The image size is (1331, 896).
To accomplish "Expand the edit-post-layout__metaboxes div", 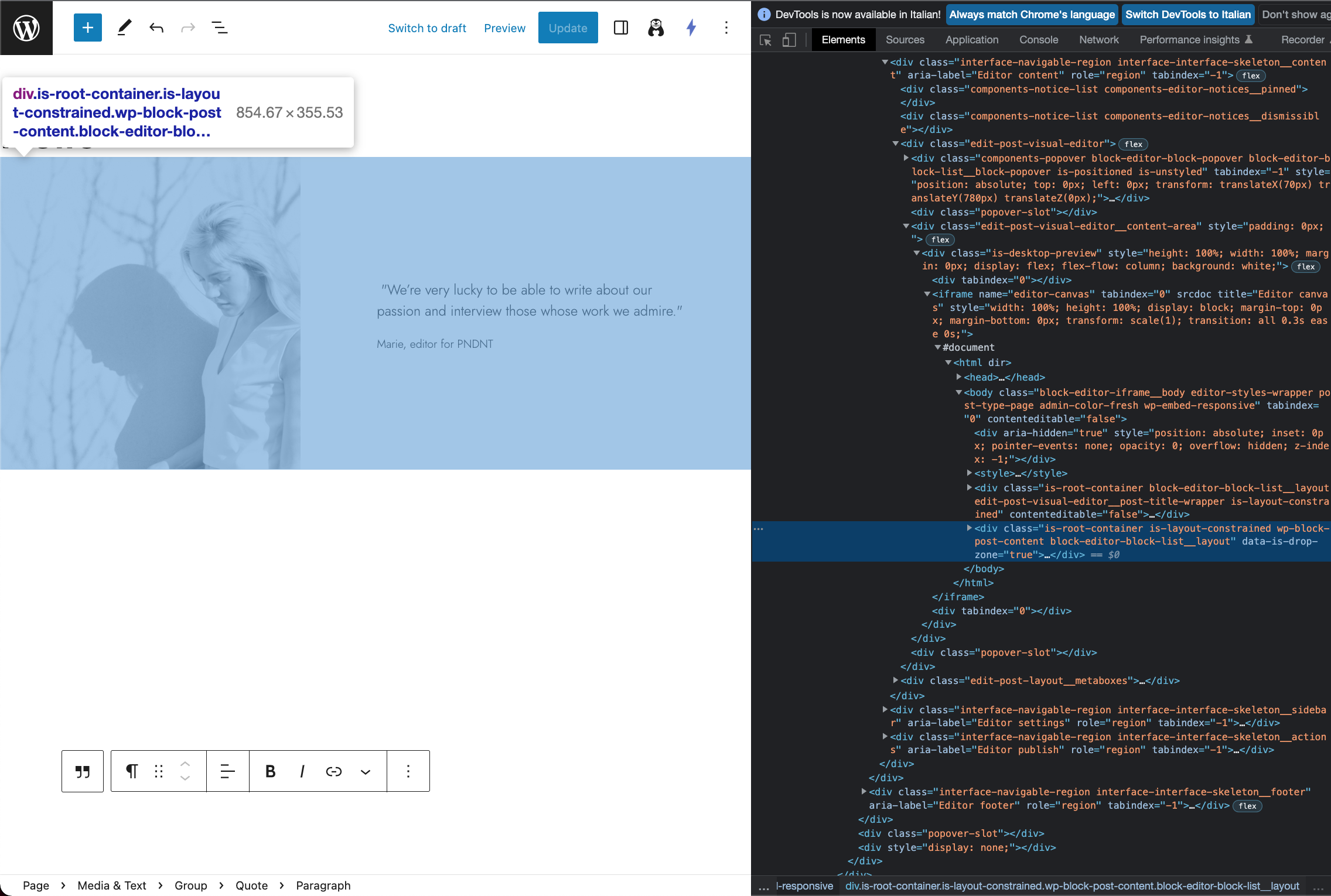I will point(895,680).
